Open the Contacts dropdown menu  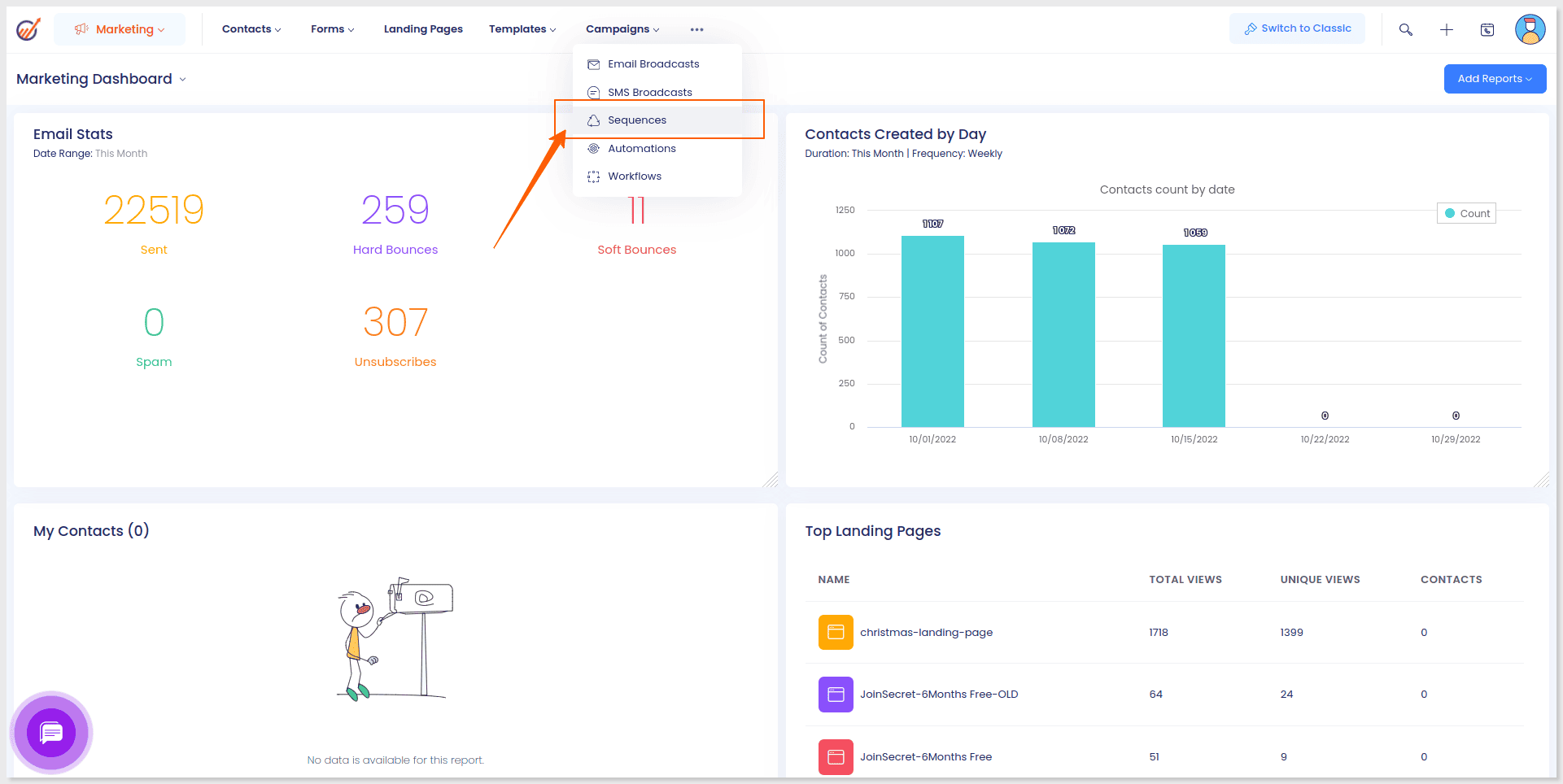coord(251,29)
